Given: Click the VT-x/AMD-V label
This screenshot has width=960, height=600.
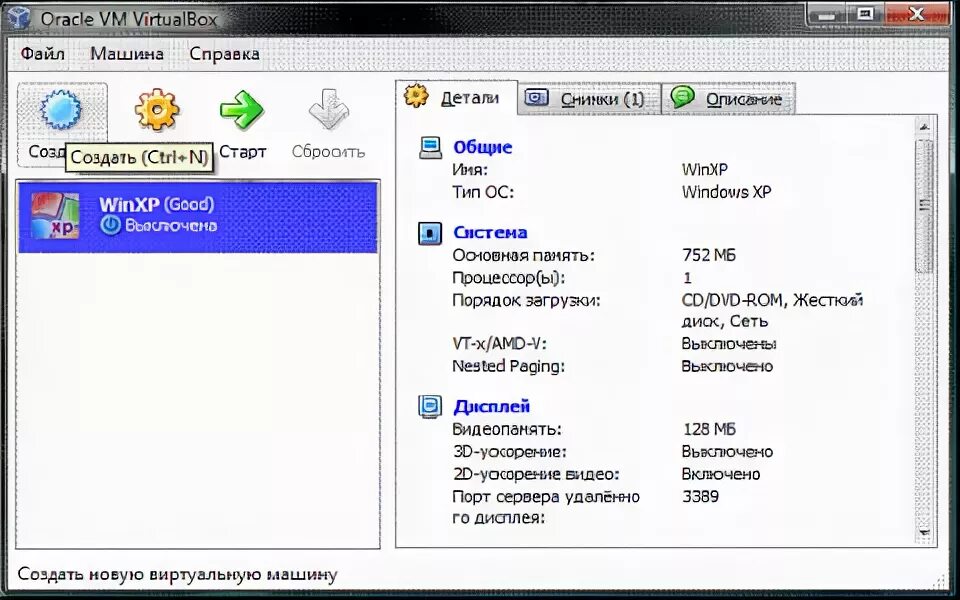Looking at the screenshot, I should 500,344.
